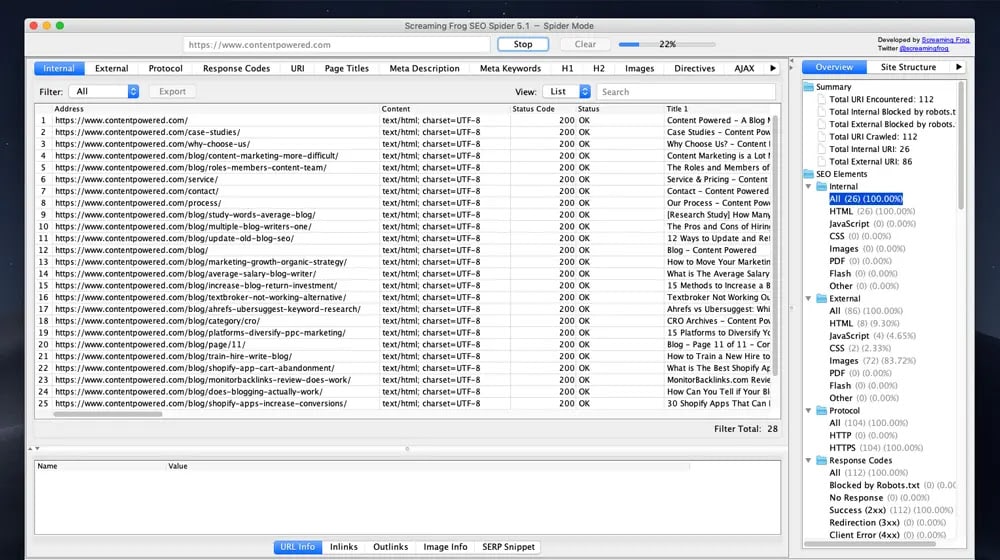Switch to the Page Titles tab
1000x560 pixels.
pos(346,69)
